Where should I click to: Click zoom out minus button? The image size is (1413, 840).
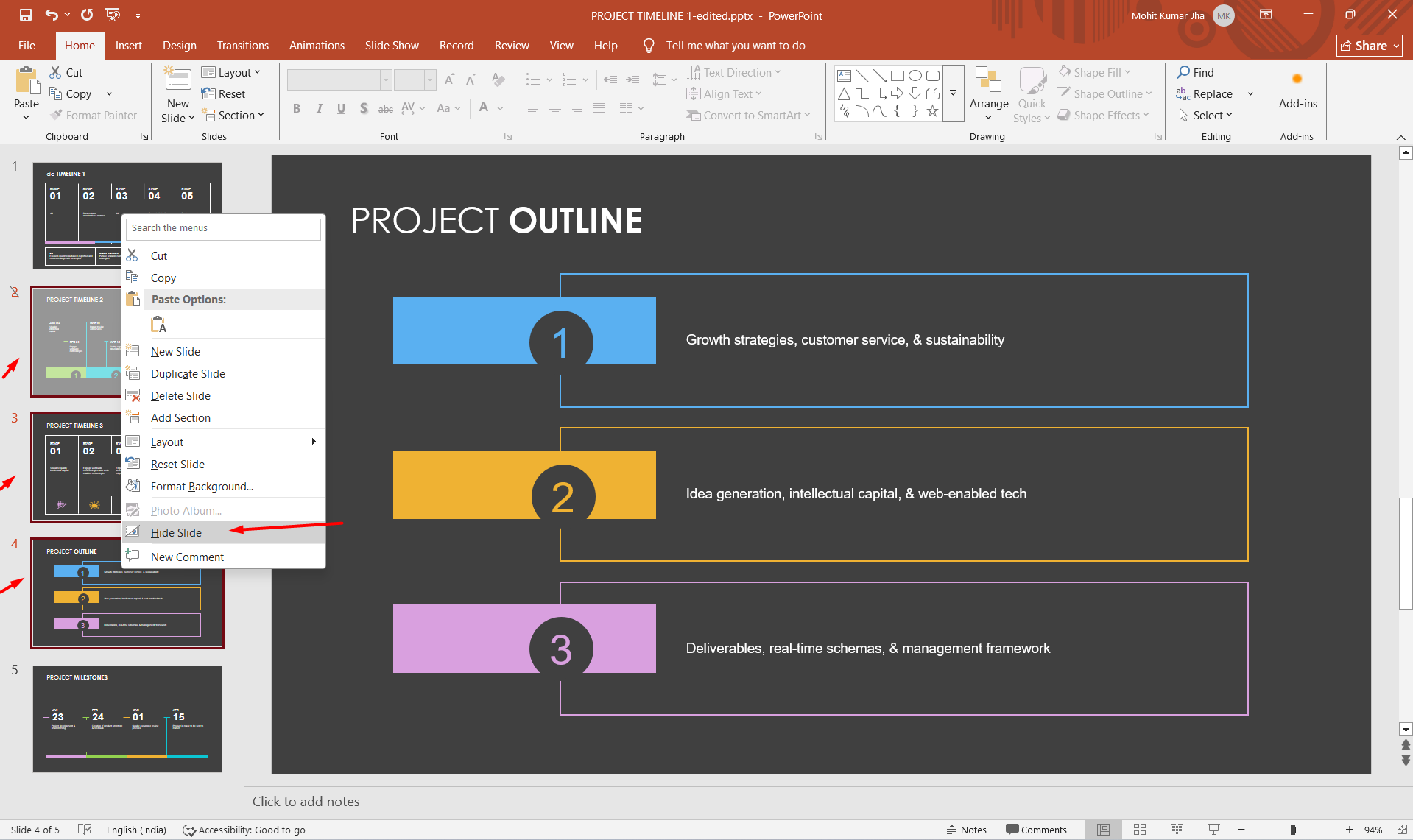1241,830
